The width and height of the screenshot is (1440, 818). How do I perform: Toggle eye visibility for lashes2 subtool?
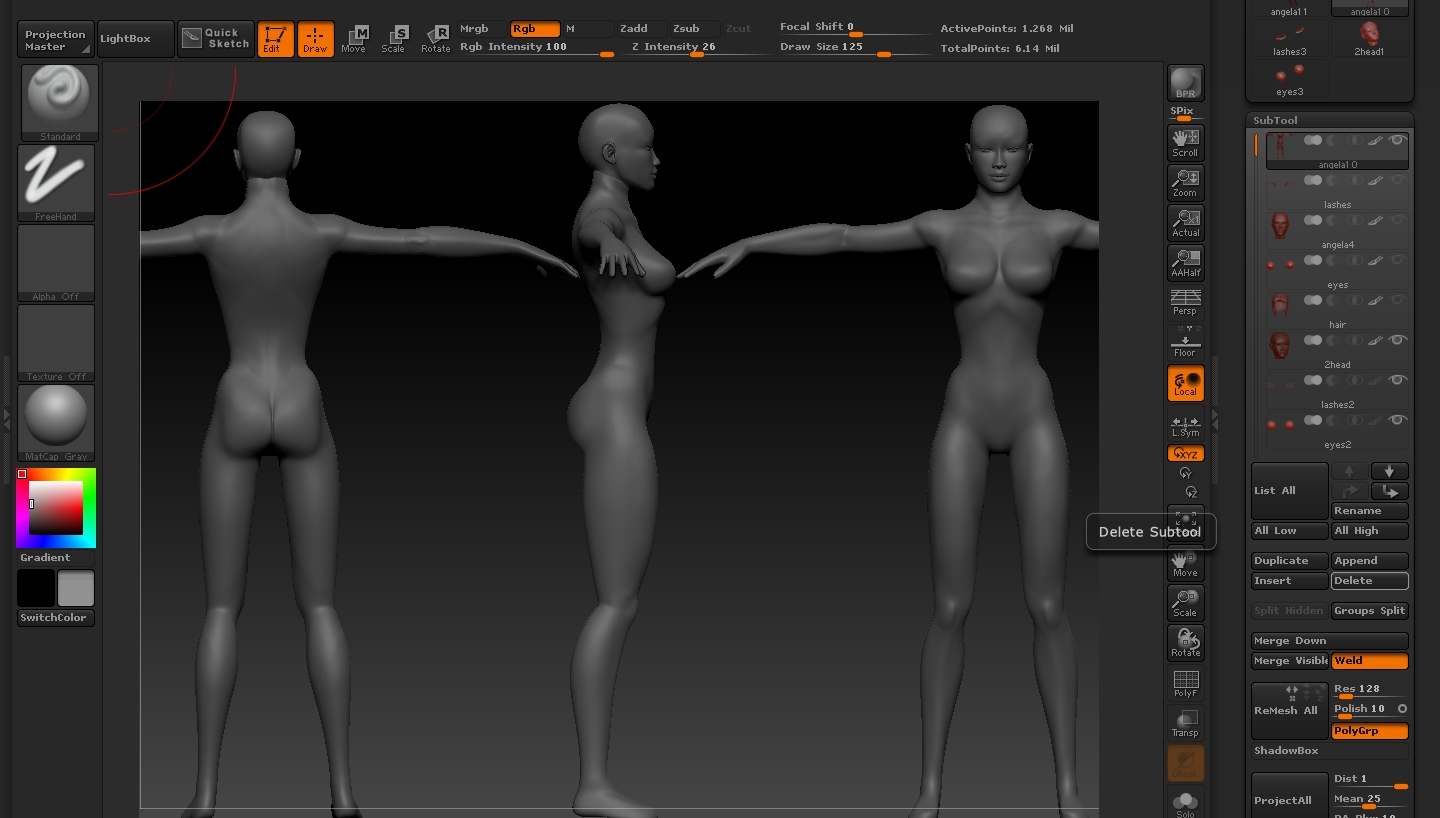point(1398,380)
